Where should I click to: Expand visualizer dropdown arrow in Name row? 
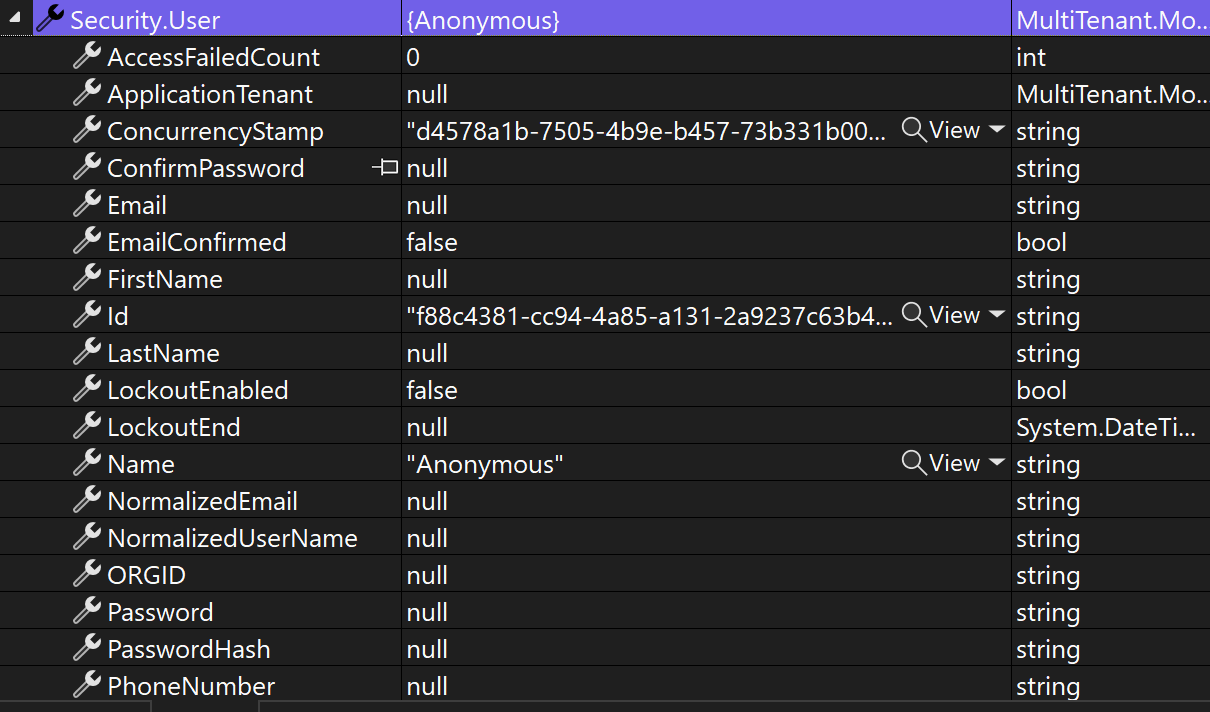996,463
